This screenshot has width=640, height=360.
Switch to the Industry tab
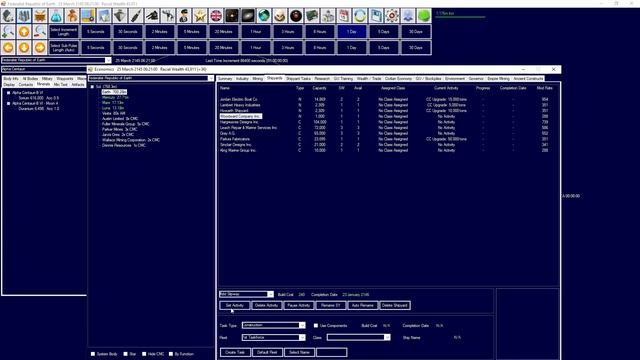(x=242, y=78)
